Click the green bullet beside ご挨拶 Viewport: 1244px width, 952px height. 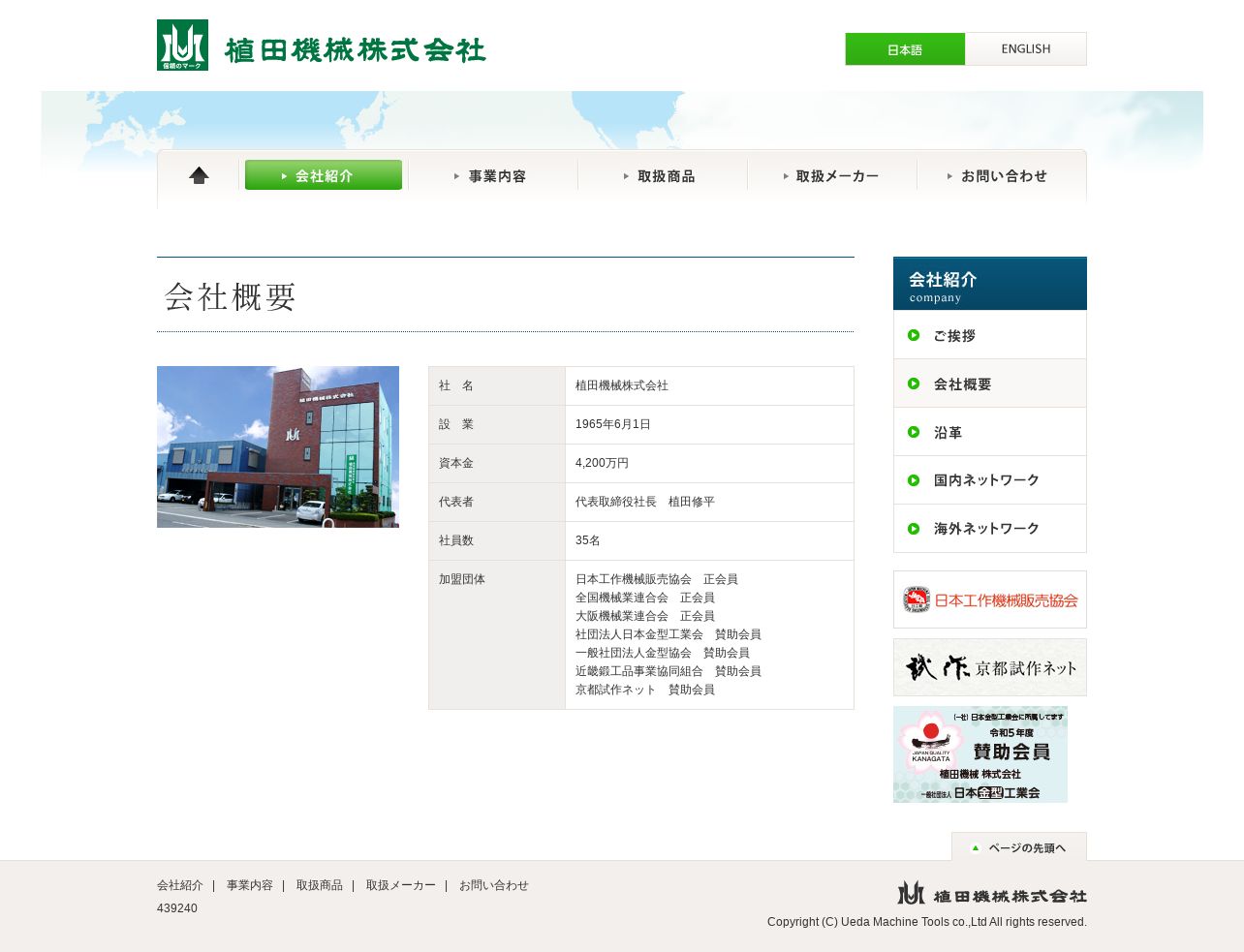(x=914, y=335)
